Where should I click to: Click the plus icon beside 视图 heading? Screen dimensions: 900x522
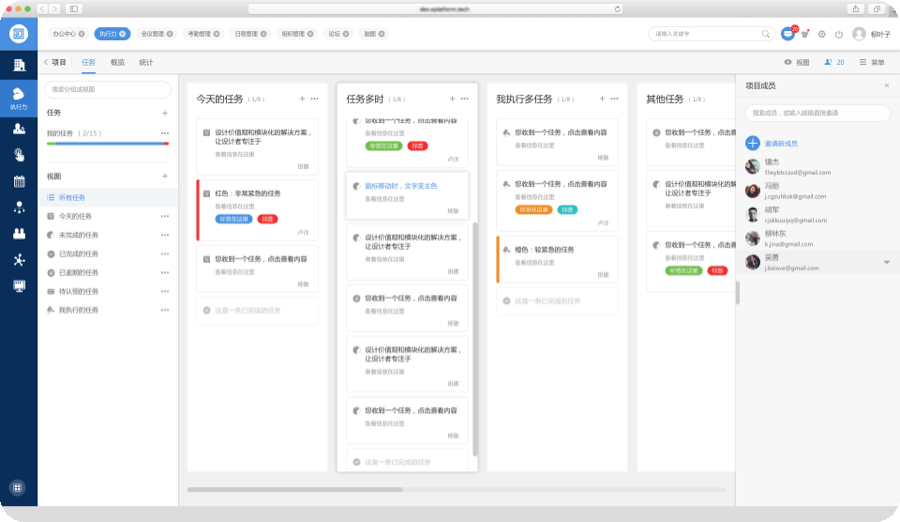pos(165,176)
